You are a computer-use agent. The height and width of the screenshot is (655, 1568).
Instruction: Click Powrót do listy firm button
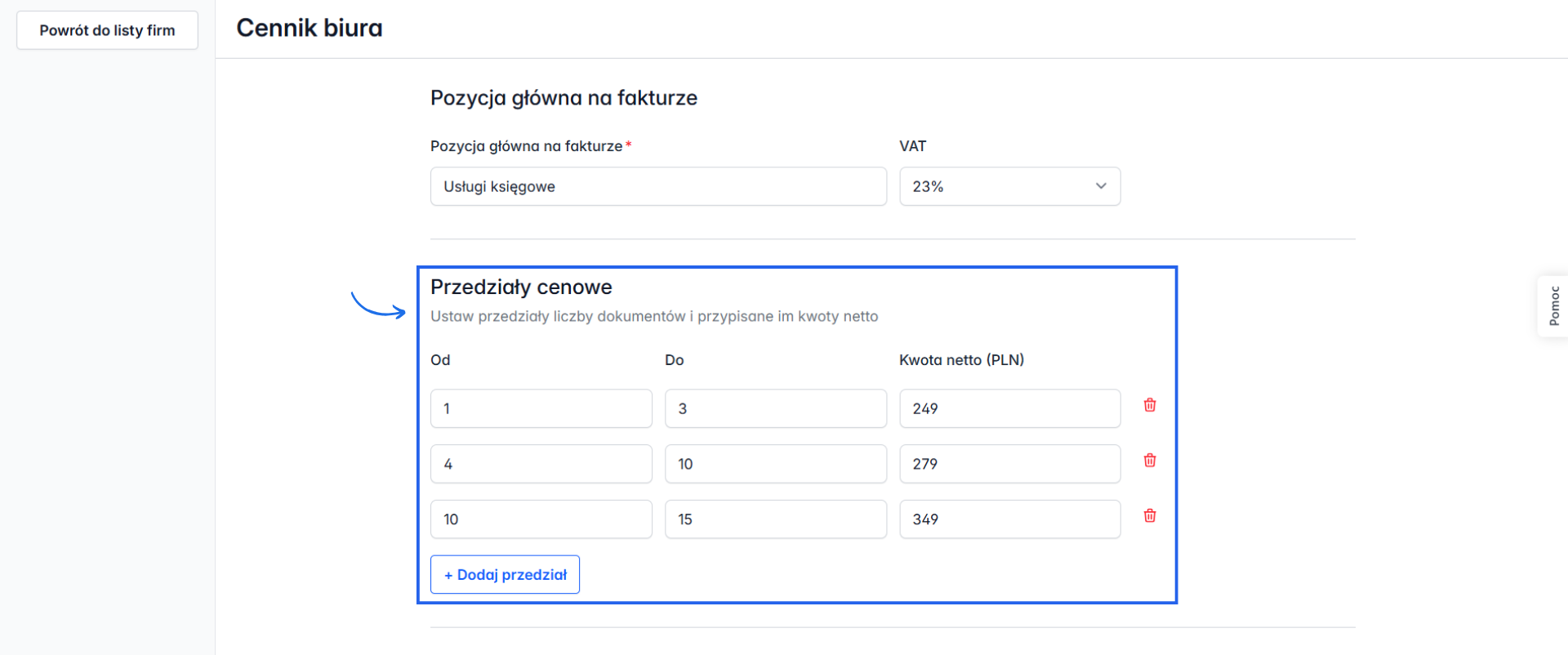107,30
